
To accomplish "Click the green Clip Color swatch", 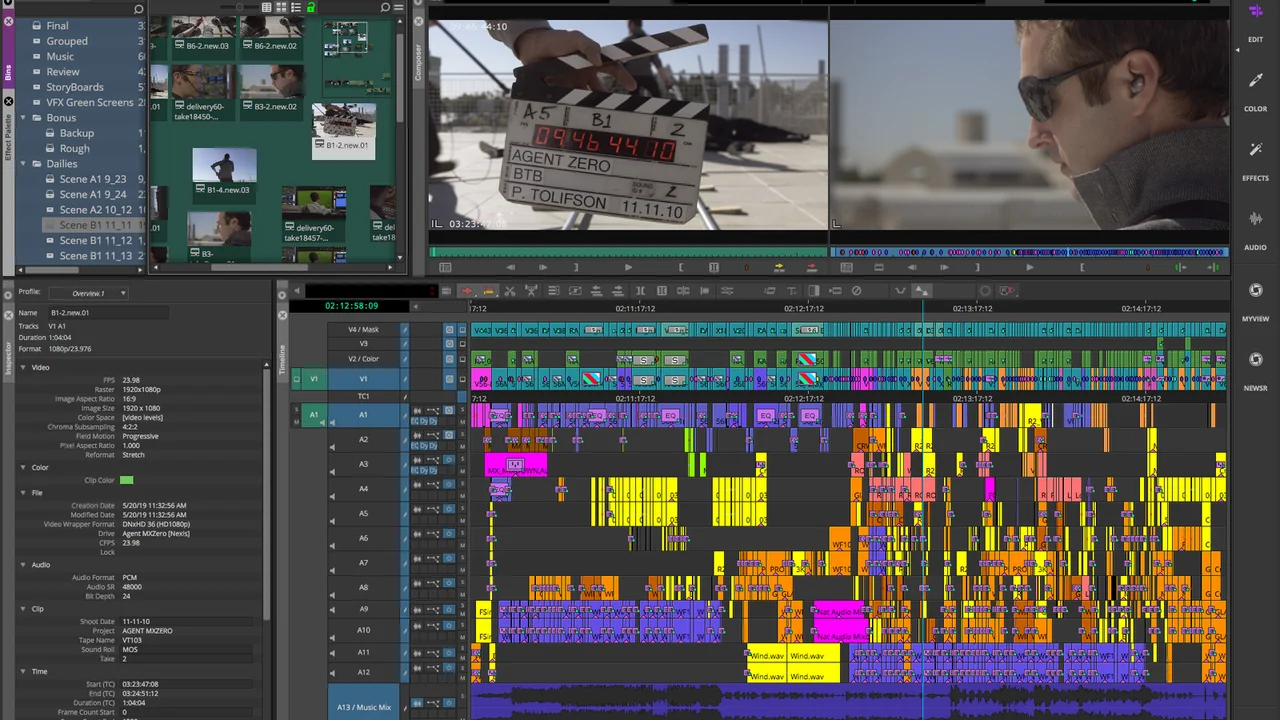I will click(127, 480).
